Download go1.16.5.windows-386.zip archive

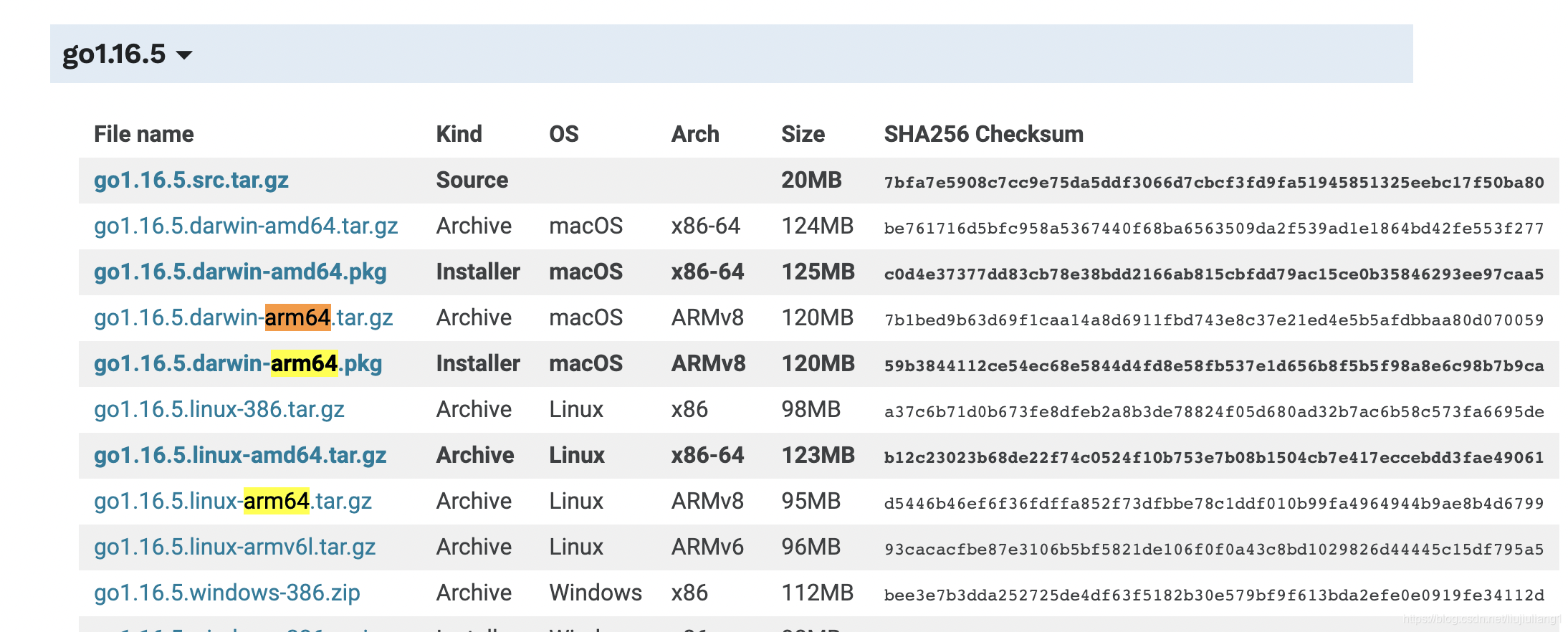coord(227,593)
